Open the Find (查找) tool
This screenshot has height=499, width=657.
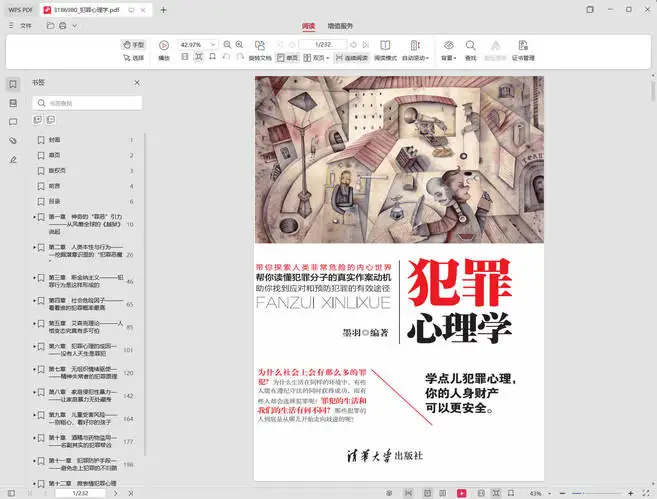470,46
